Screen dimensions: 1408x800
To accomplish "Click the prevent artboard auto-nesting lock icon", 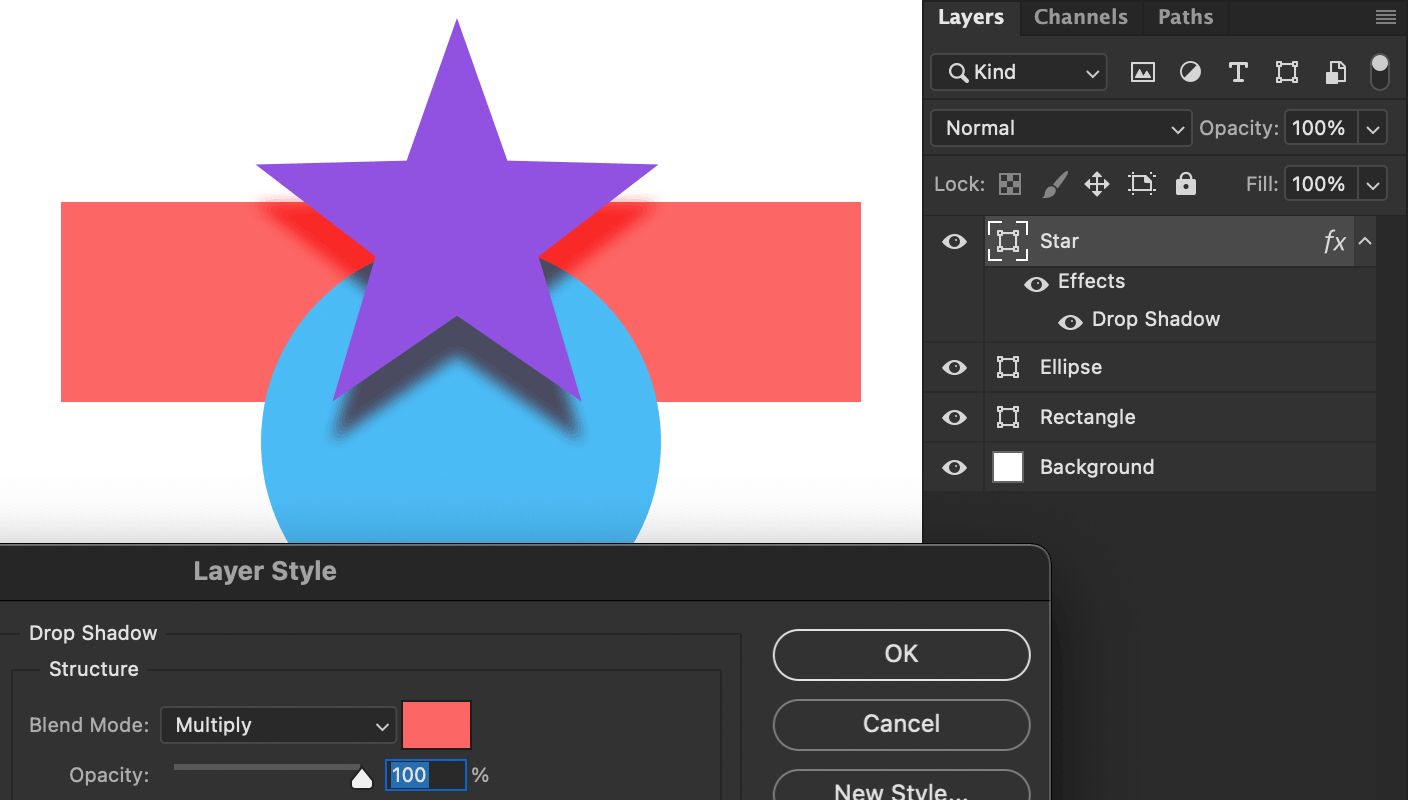I will coord(1141,184).
